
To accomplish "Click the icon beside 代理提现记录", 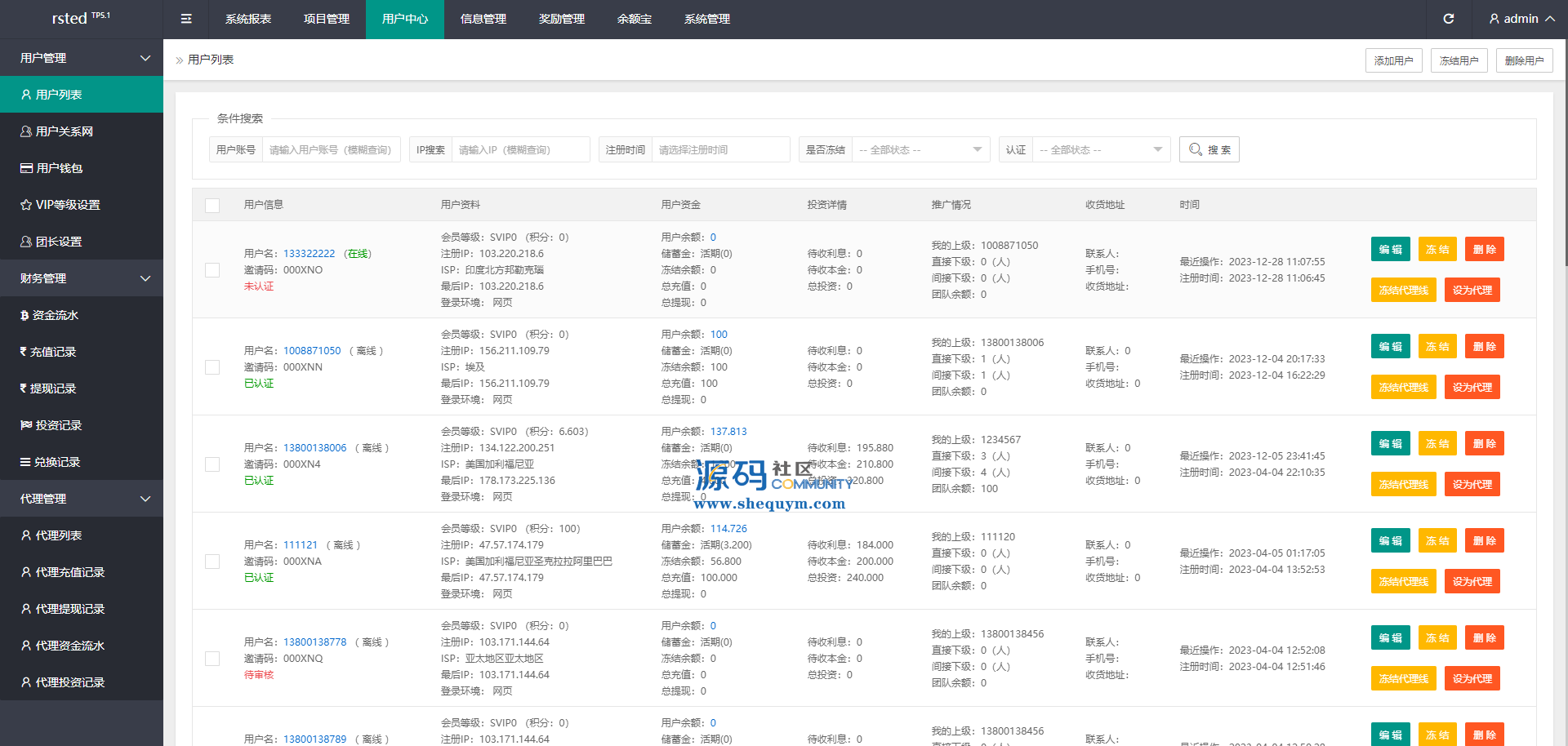I will click(x=26, y=609).
